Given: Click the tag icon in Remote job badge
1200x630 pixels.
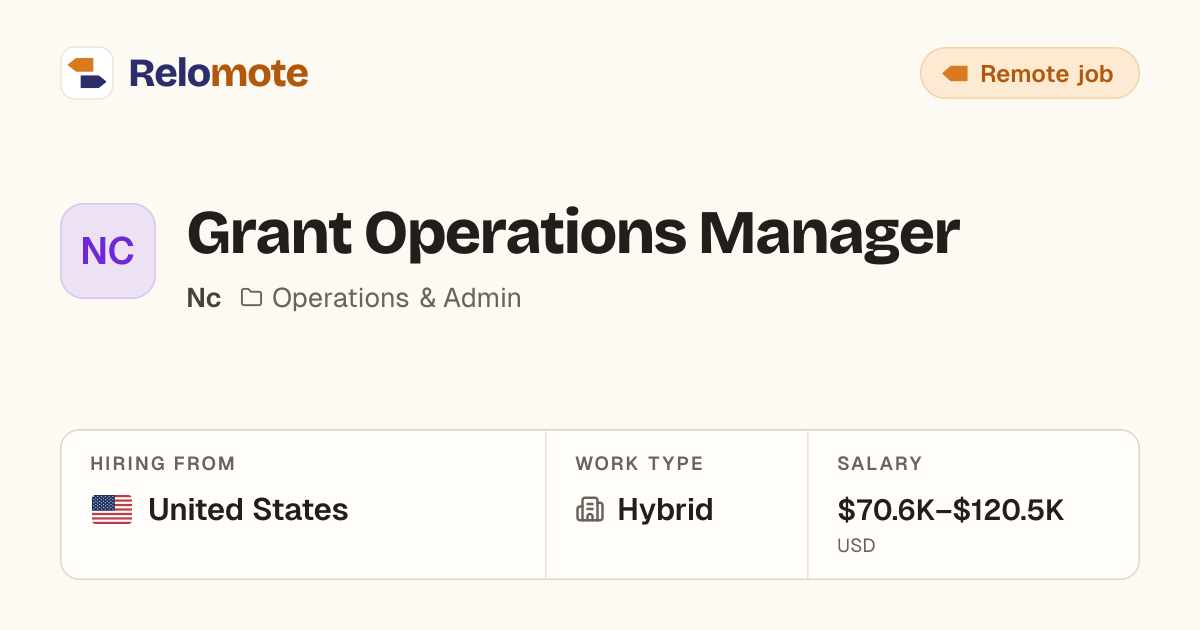Looking at the screenshot, I should click(955, 73).
